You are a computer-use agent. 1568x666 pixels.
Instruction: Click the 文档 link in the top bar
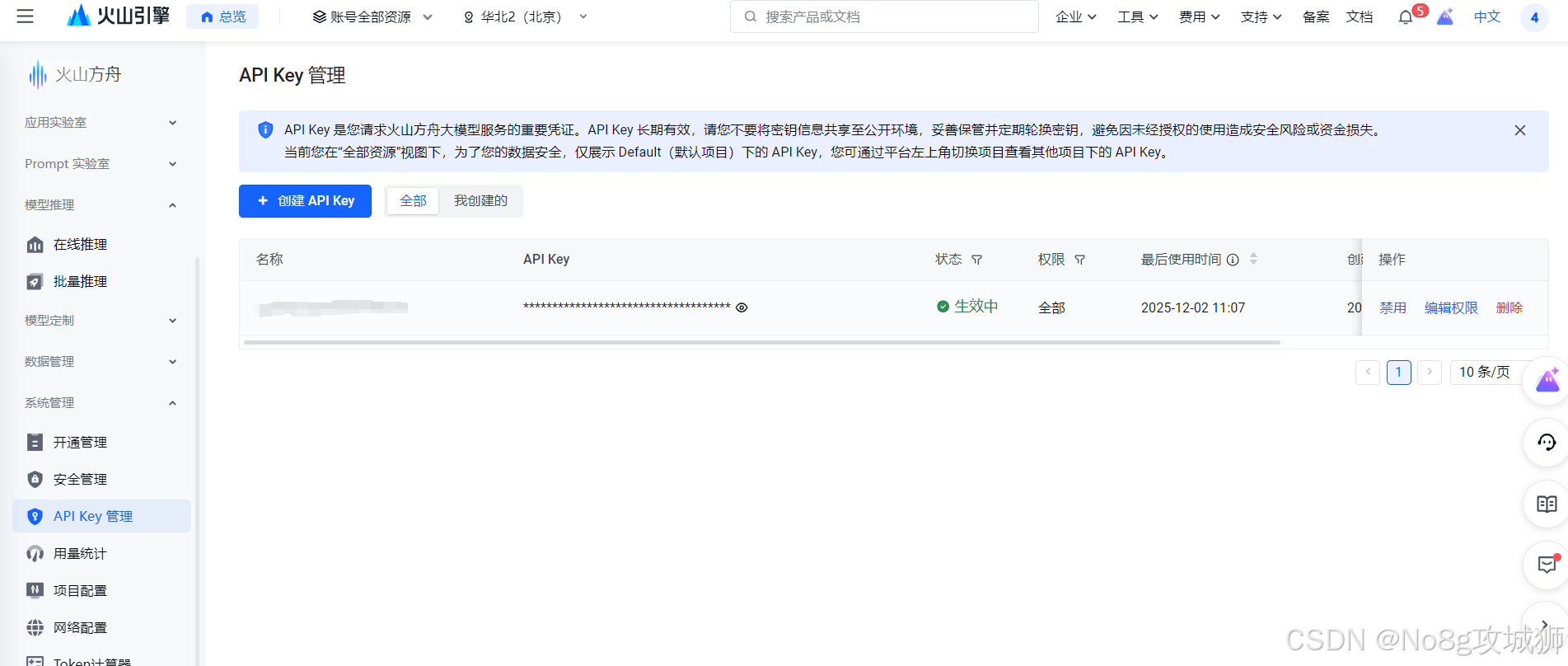tap(1360, 16)
